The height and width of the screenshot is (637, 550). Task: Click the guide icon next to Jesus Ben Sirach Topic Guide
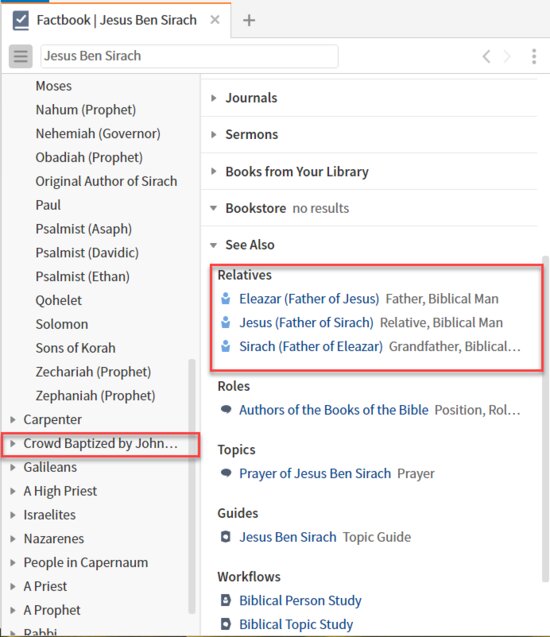(225, 537)
